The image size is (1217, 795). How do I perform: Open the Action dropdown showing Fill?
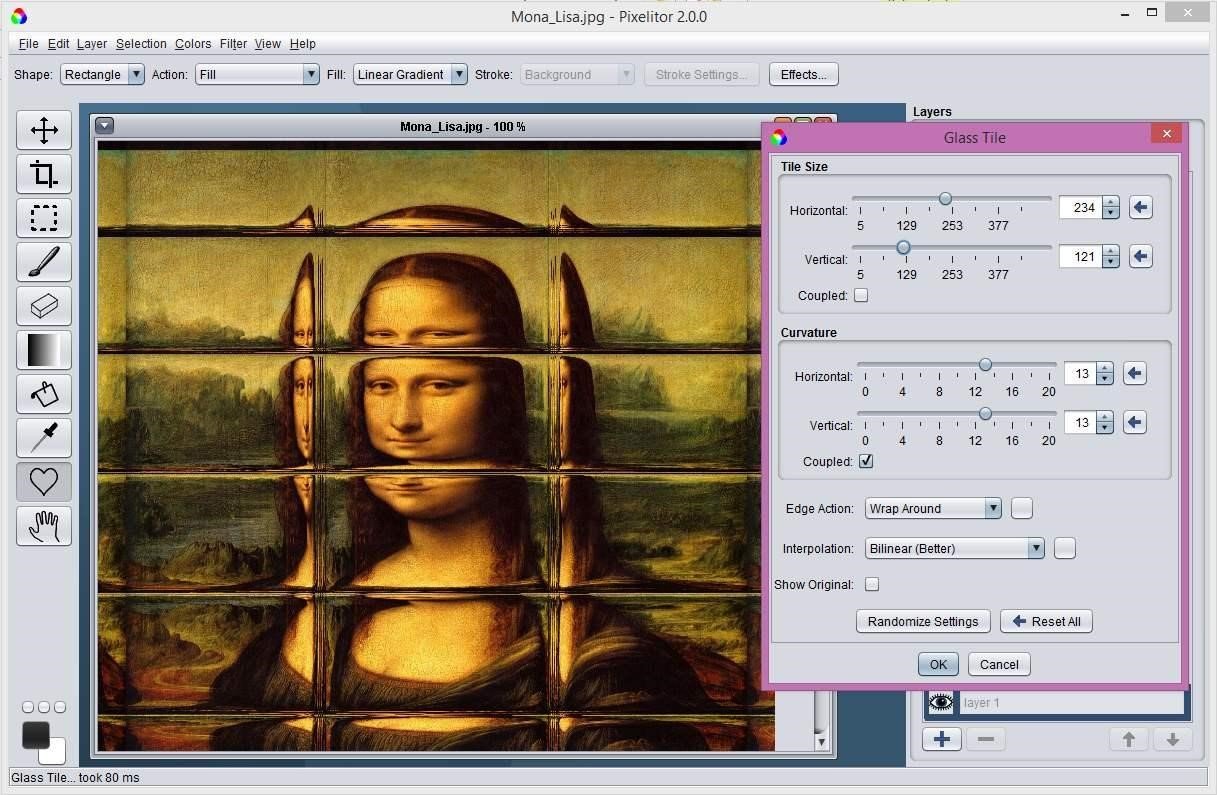click(257, 74)
